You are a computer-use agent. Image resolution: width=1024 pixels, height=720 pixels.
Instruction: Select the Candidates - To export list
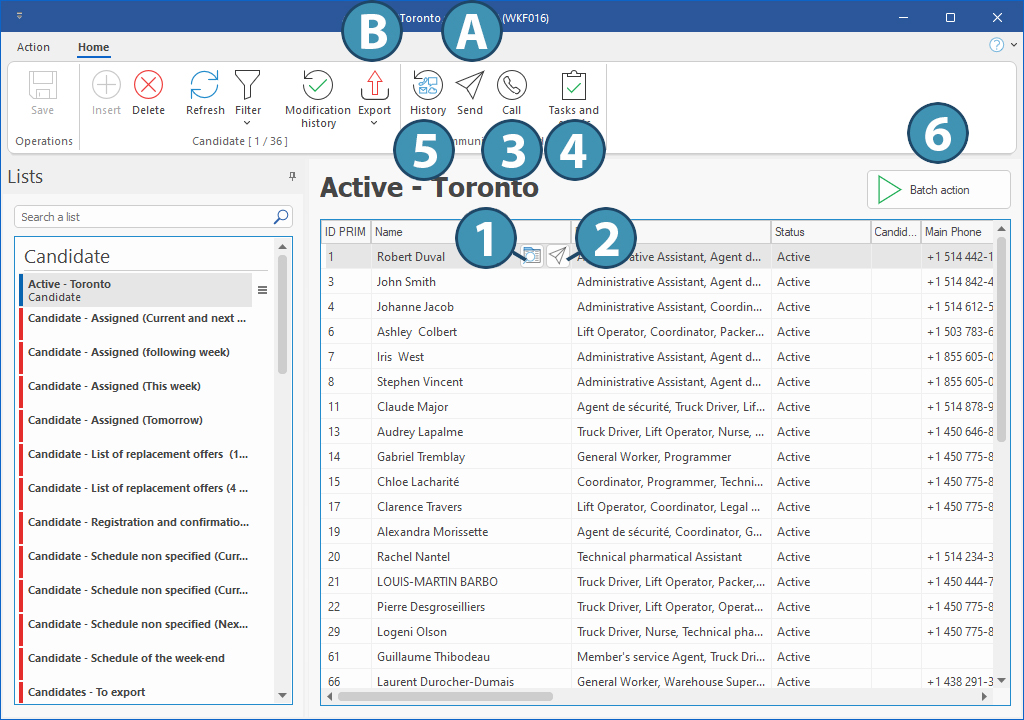click(87, 692)
